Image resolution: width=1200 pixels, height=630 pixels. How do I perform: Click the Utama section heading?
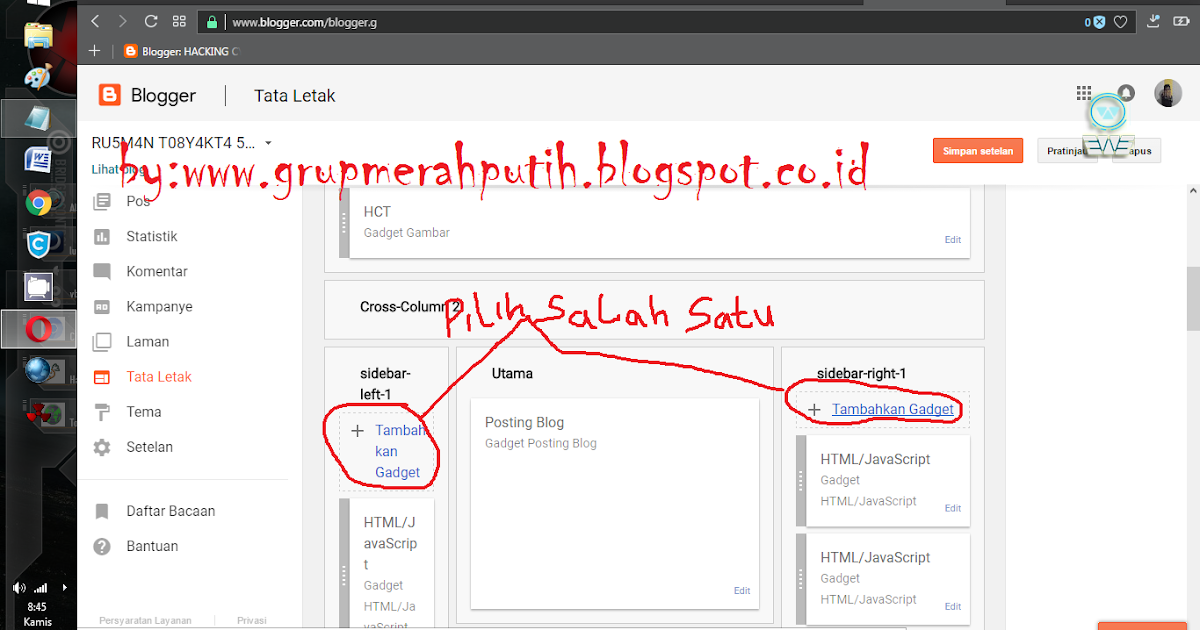tap(512, 373)
